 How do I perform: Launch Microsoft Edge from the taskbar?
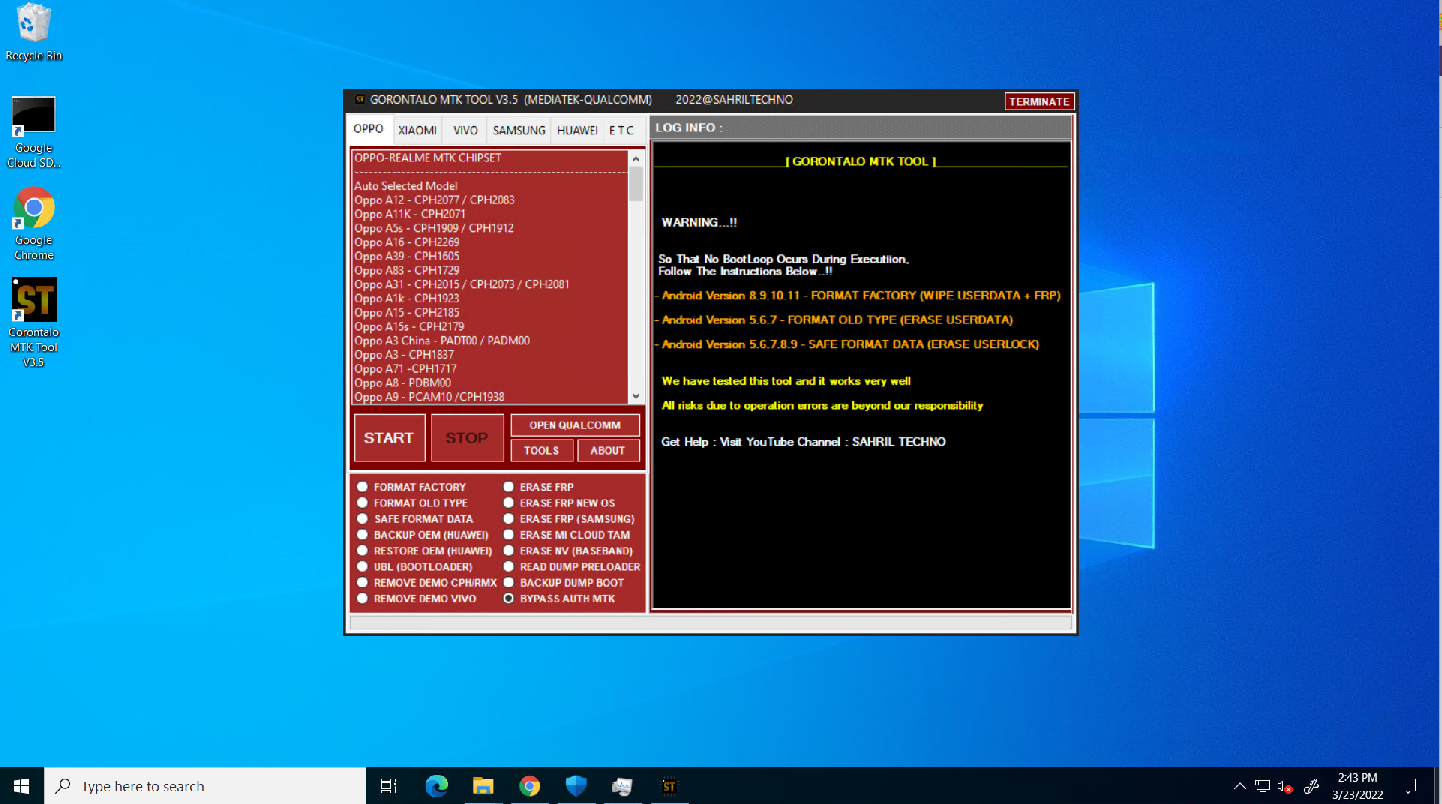(437, 786)
